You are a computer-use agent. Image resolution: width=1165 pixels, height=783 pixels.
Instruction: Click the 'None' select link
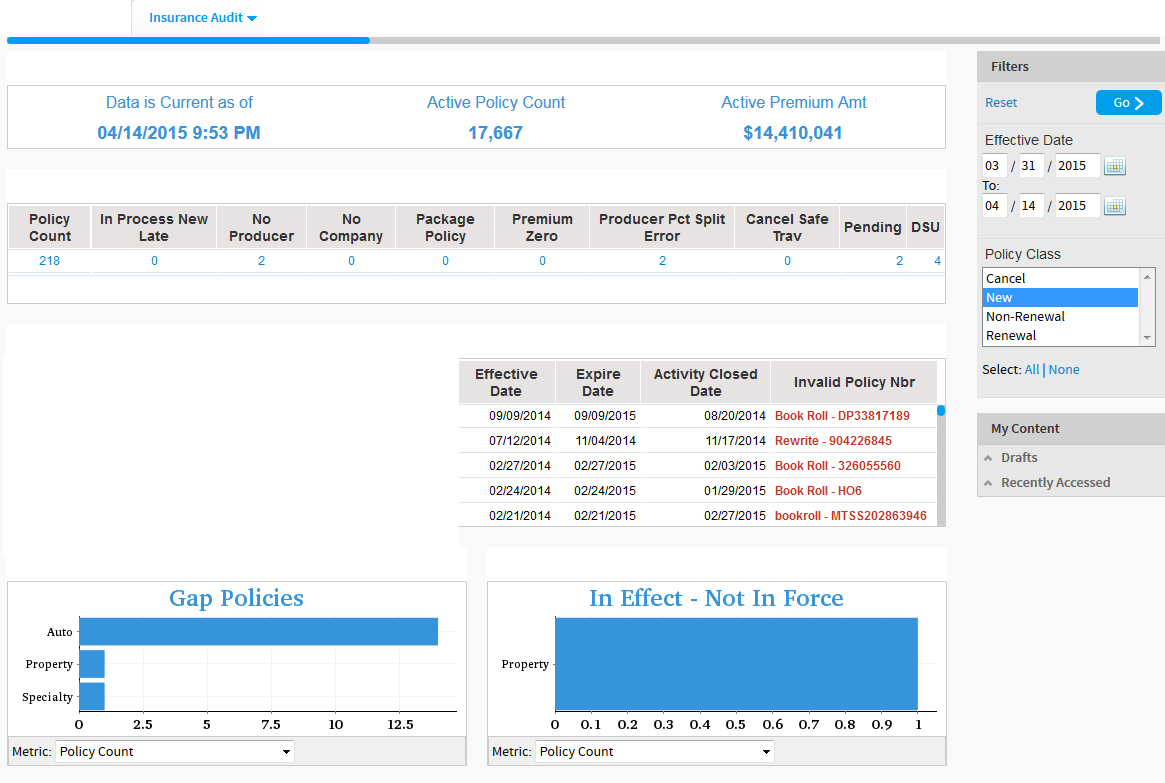pyautogui.click(x=1064, y=370)
